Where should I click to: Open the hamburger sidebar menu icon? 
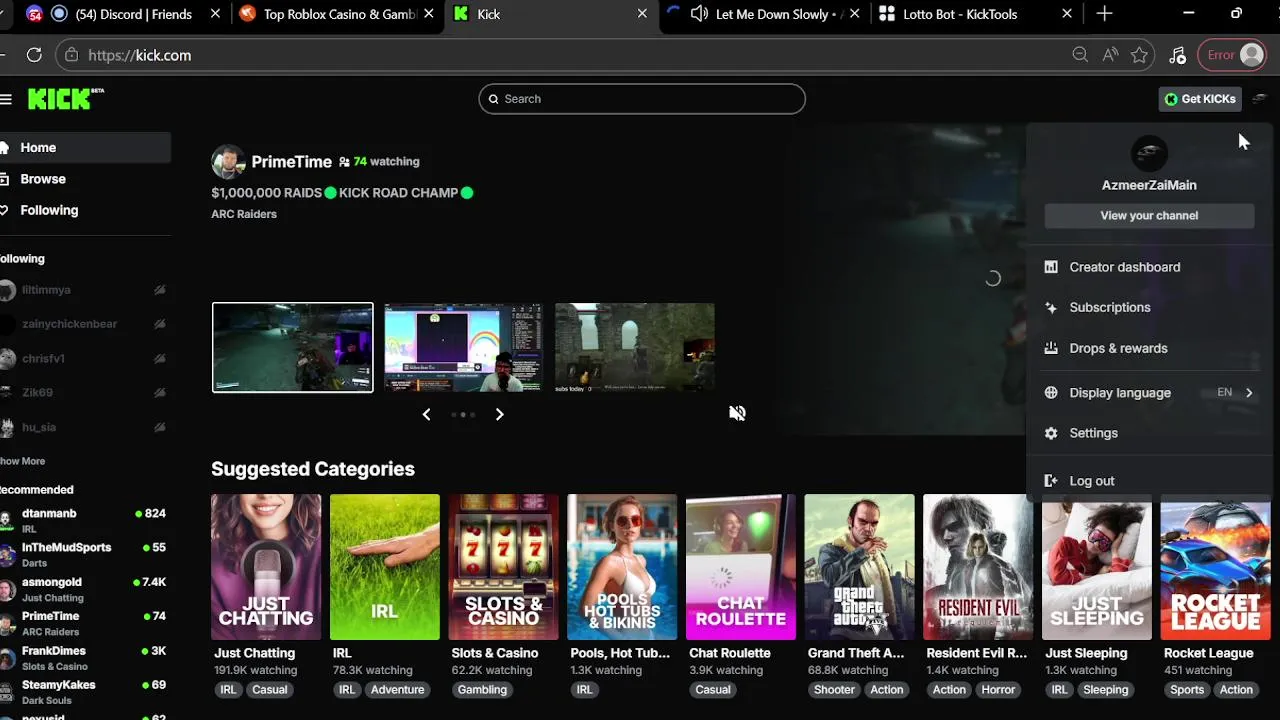pos(6,99)
